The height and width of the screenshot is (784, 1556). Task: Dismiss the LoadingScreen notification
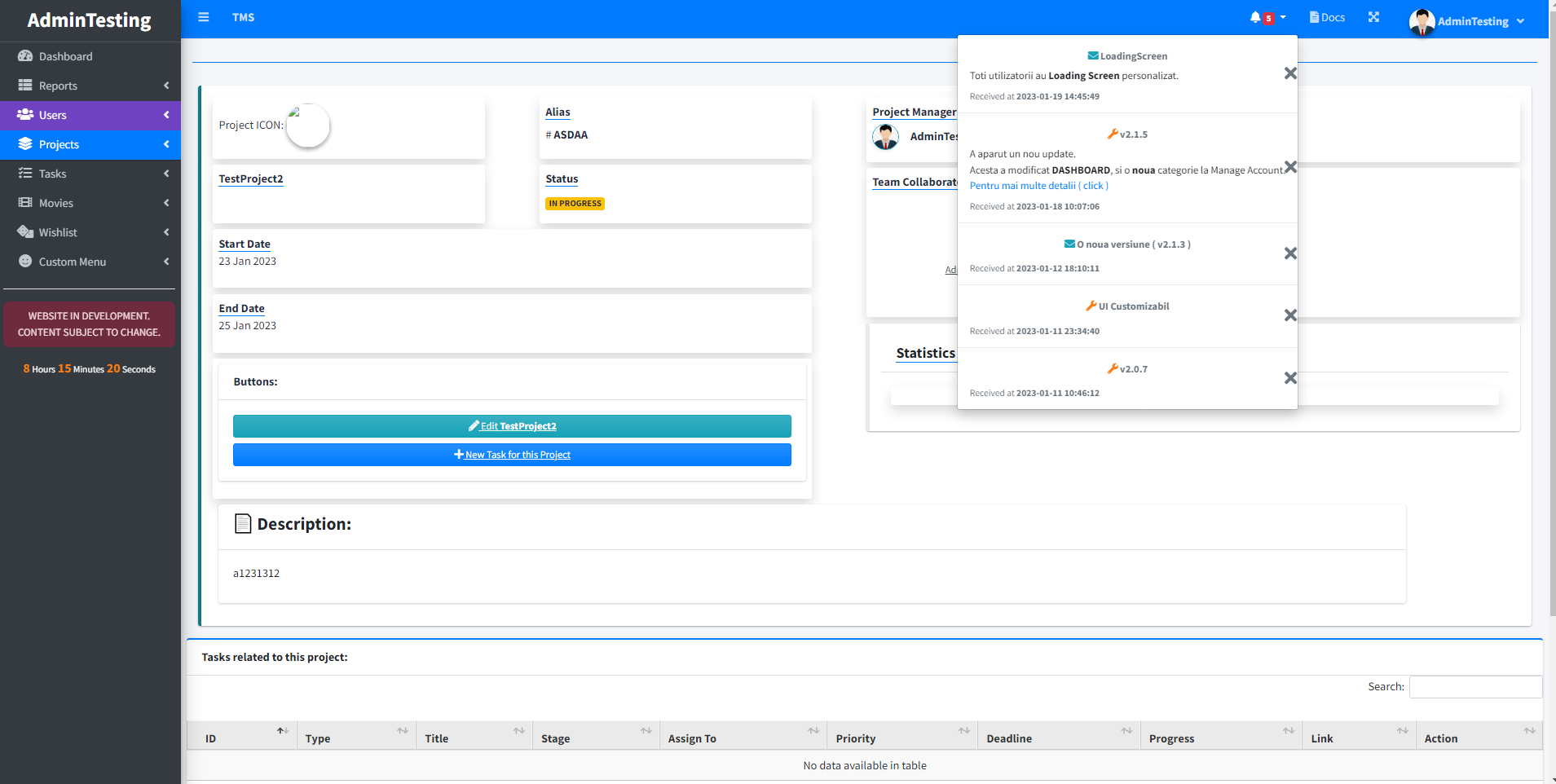click(1289, 73)
